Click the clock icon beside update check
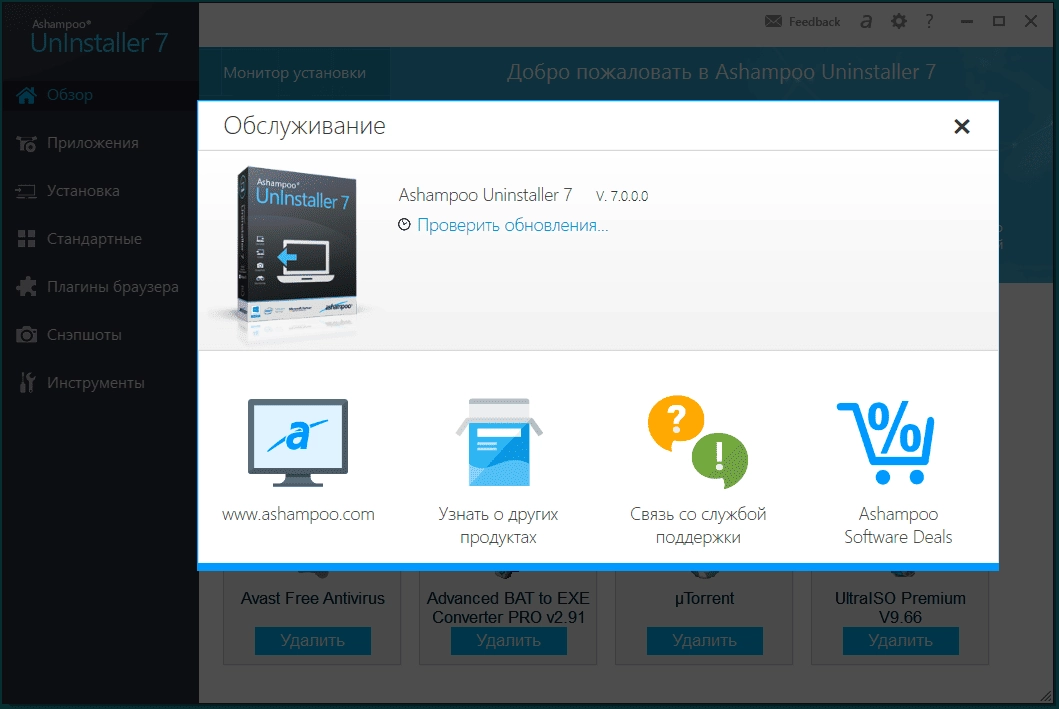The image size is (1059, 709). coord(404,225)
